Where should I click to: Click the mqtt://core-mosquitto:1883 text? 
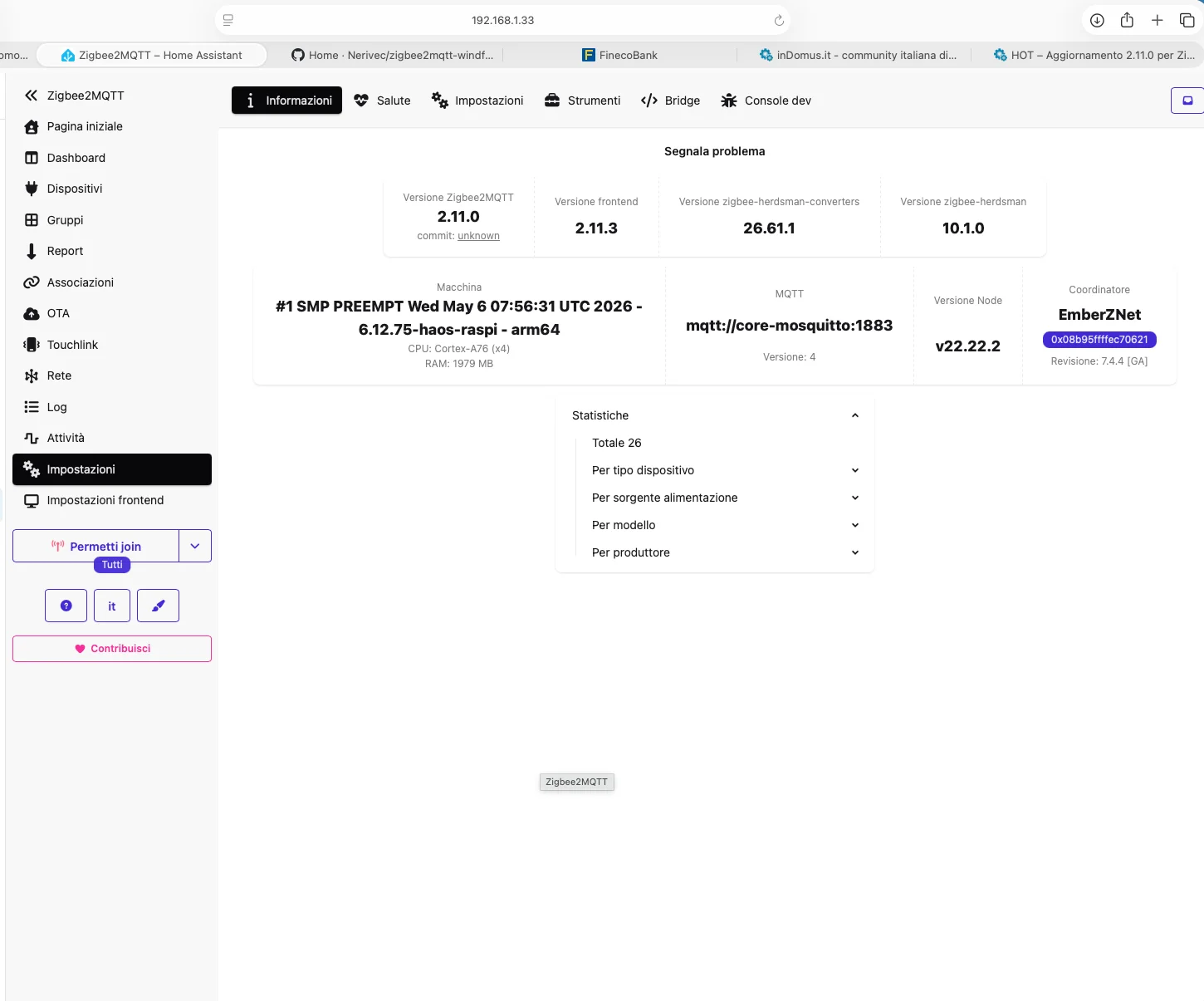[x=789, y=326]
